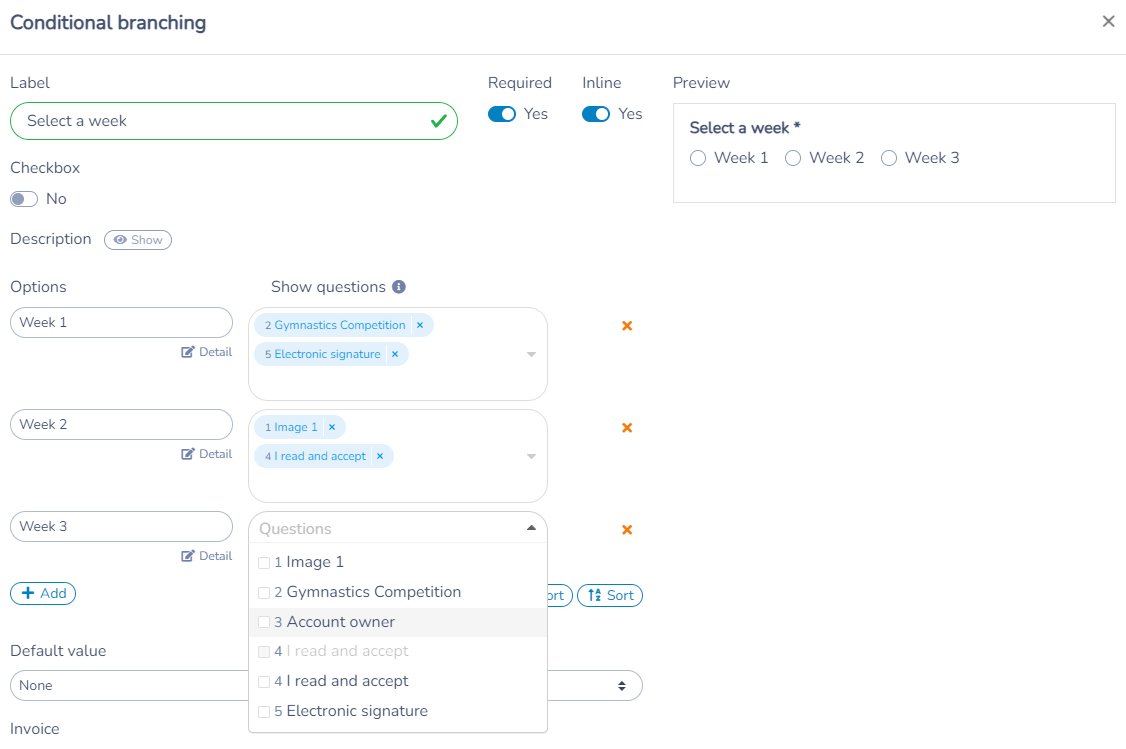
Task: Collapse the Week 3 Questions dropdown
Action: coord(531,528)
